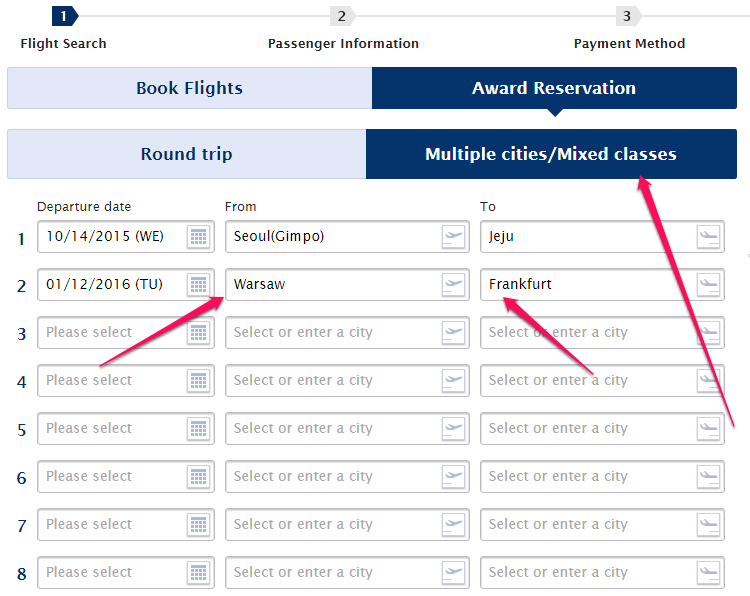Image resolution: width=750 pixels, height=596 pixels.
Task: Edit departure date 01/12/2016 (TU)
Action: pos(126,285)
